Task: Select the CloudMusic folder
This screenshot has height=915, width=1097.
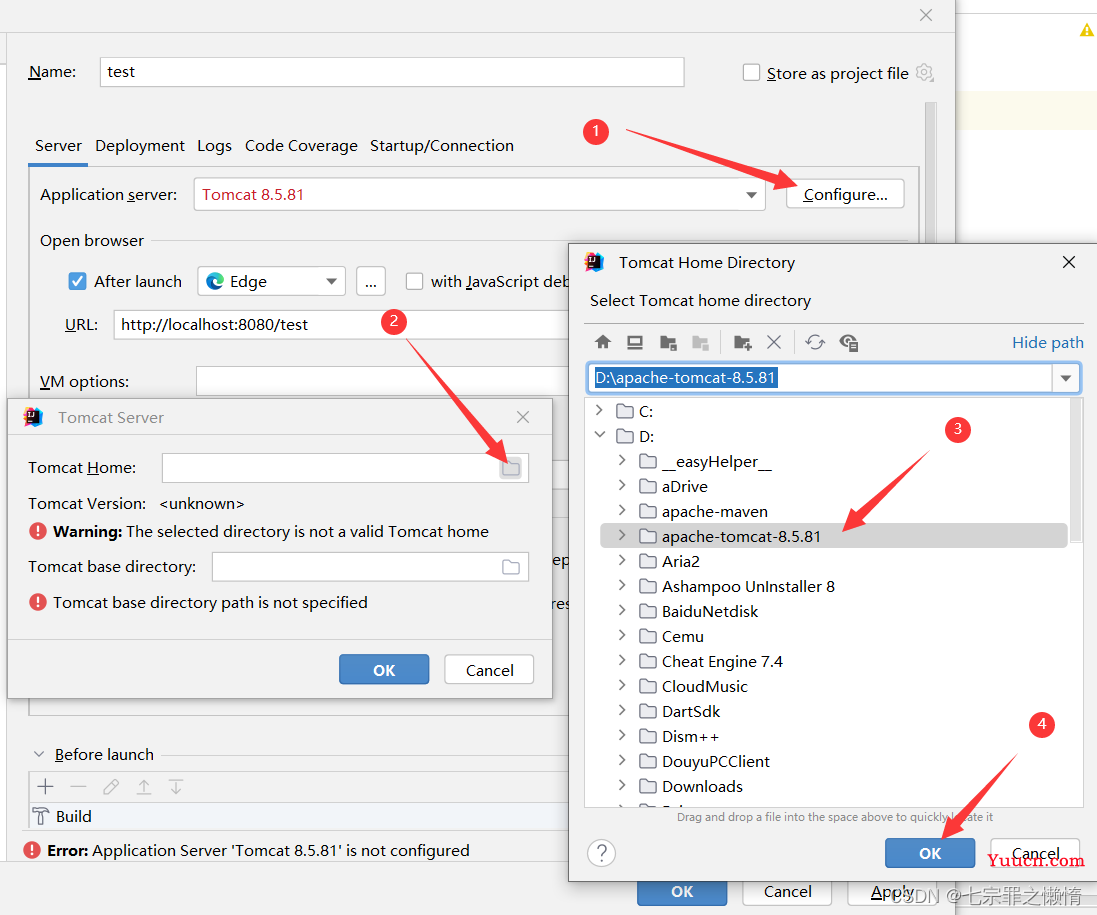Action: click(x=705, y=686)
